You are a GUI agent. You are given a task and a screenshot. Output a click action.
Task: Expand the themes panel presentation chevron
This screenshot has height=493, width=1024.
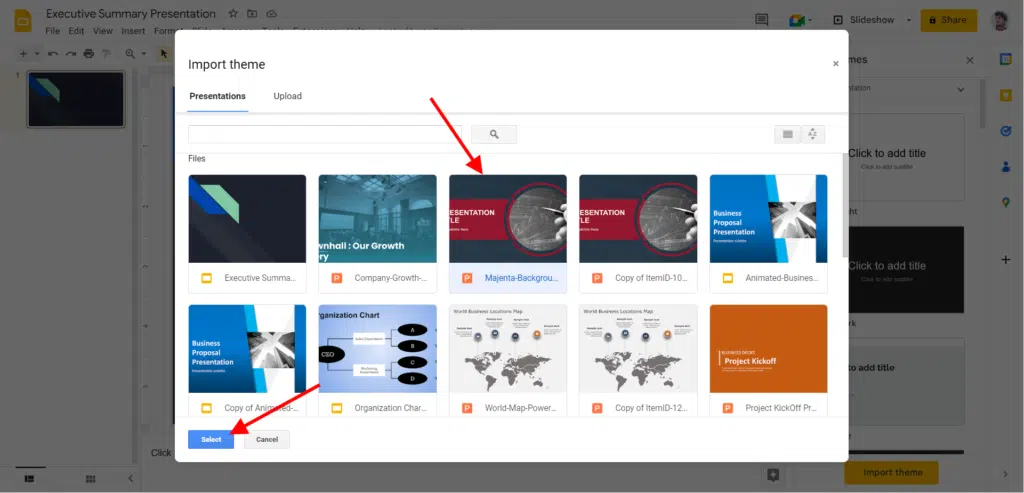[x=961, y=89]
